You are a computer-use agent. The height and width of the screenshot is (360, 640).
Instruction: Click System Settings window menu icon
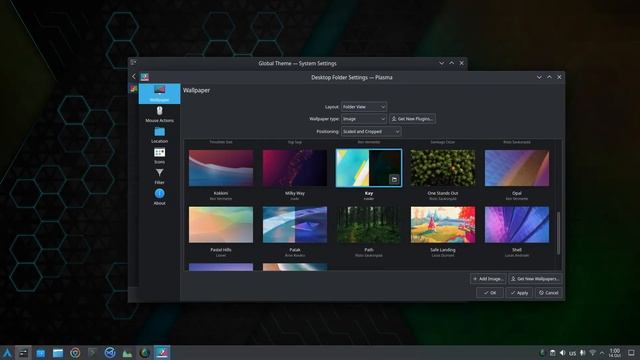tap(133, 62)
